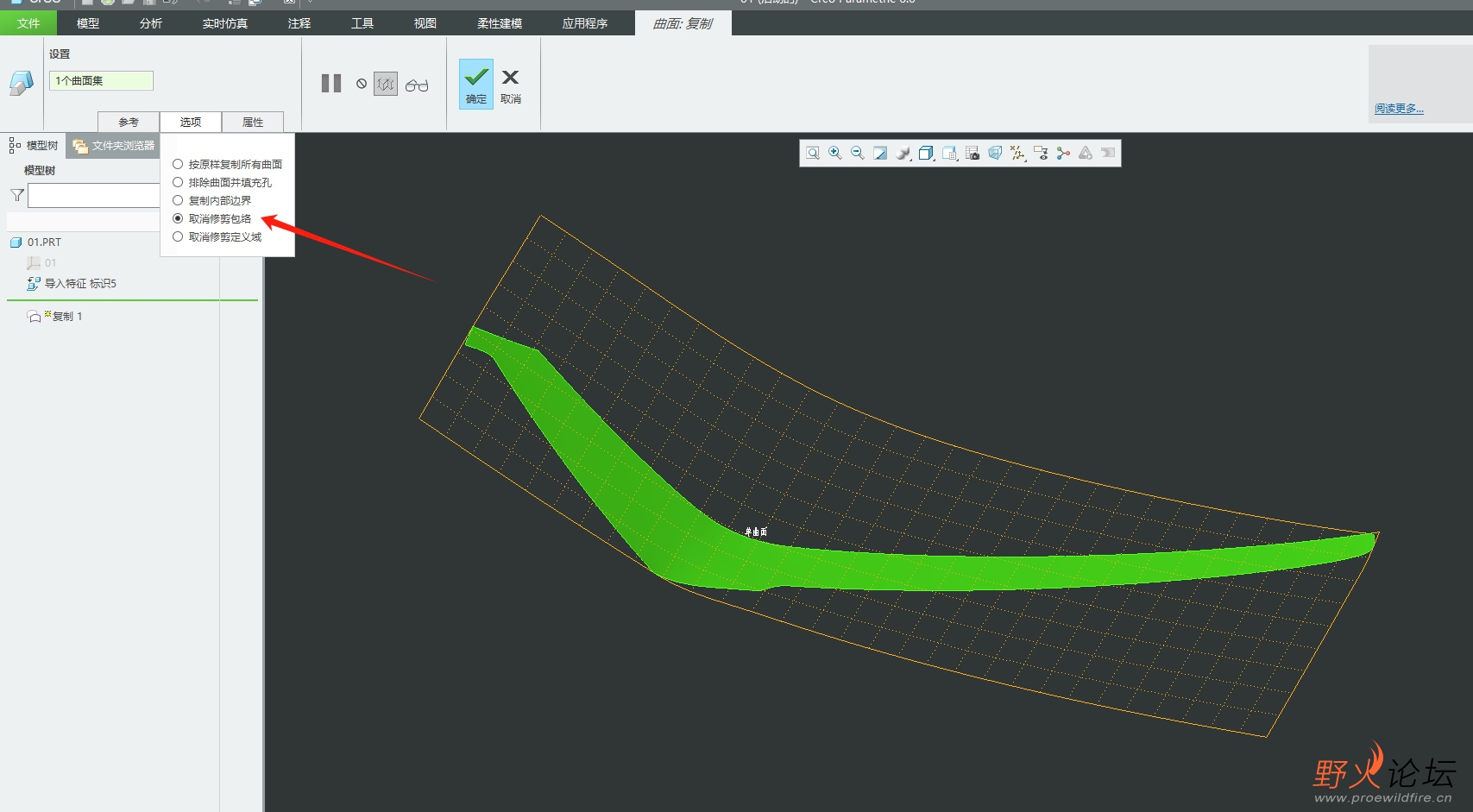
Task: Select the 01 coordinate system tree item
Action: tap(42, 263)
